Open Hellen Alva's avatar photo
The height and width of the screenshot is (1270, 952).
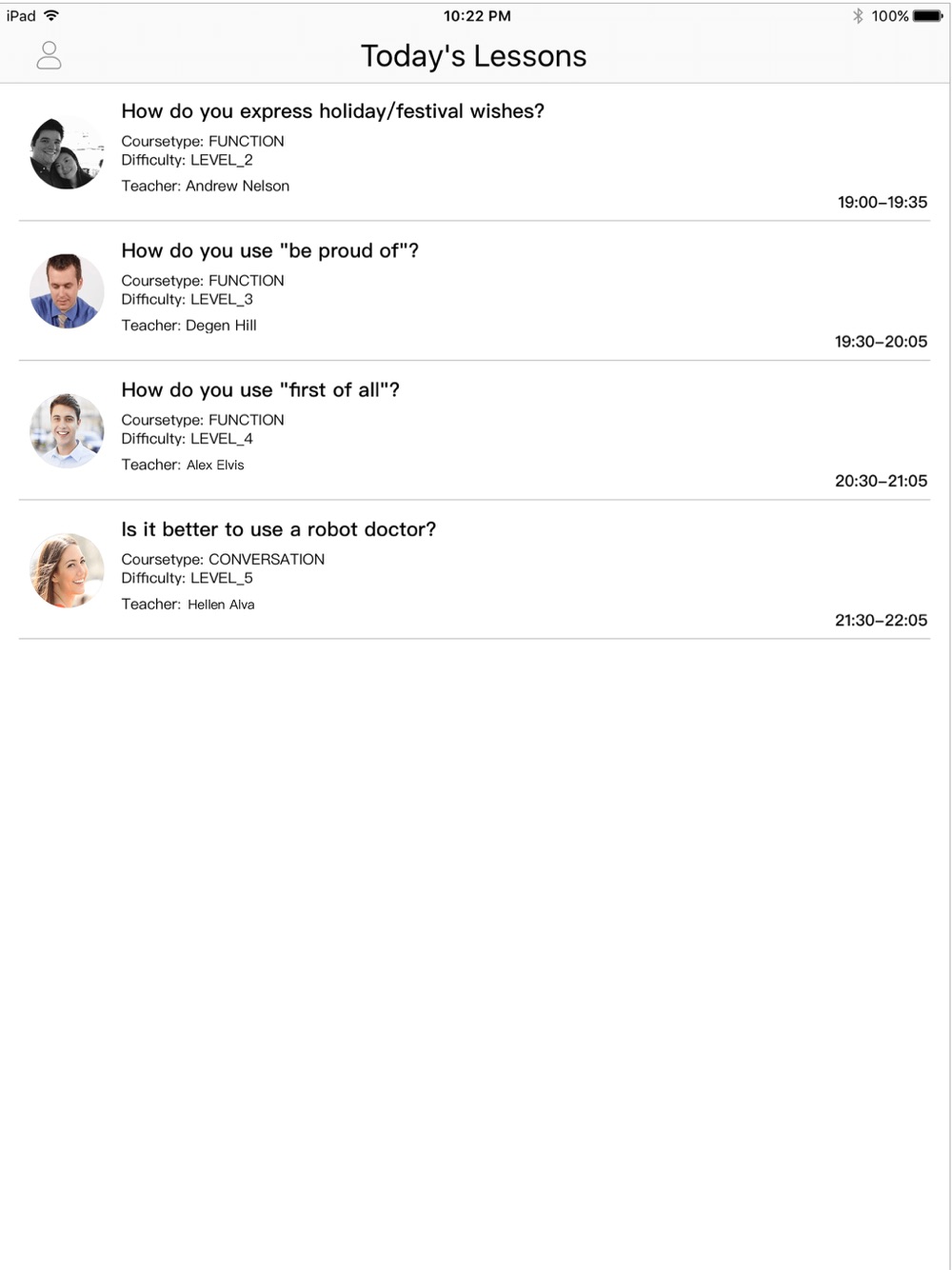tap(67, 570)
